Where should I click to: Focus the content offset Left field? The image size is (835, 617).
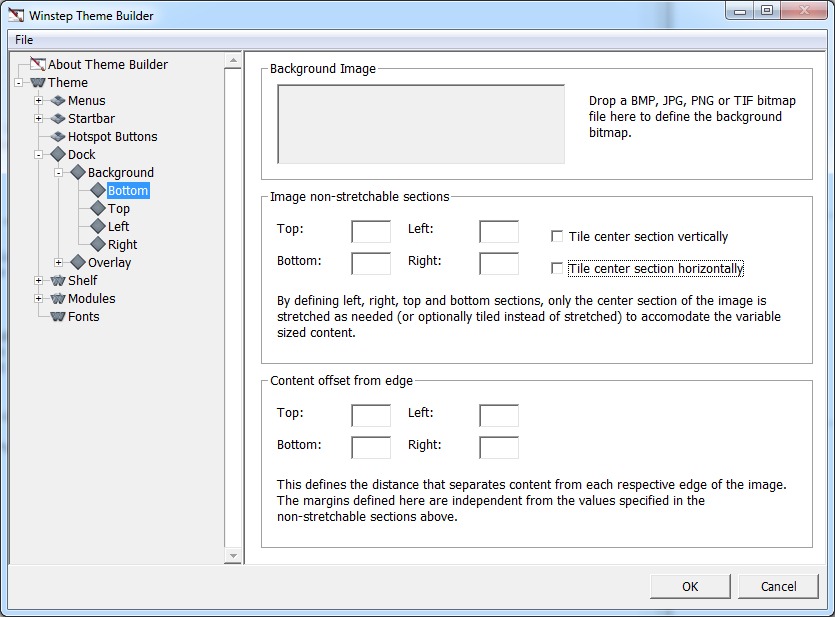[499, 416]
